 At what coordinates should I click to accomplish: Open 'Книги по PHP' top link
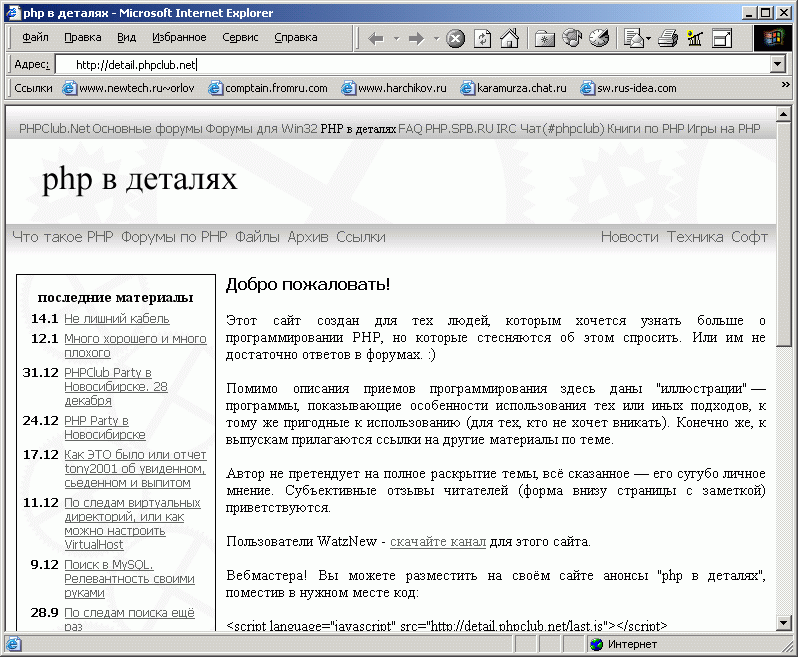click(x=645, y=129)
